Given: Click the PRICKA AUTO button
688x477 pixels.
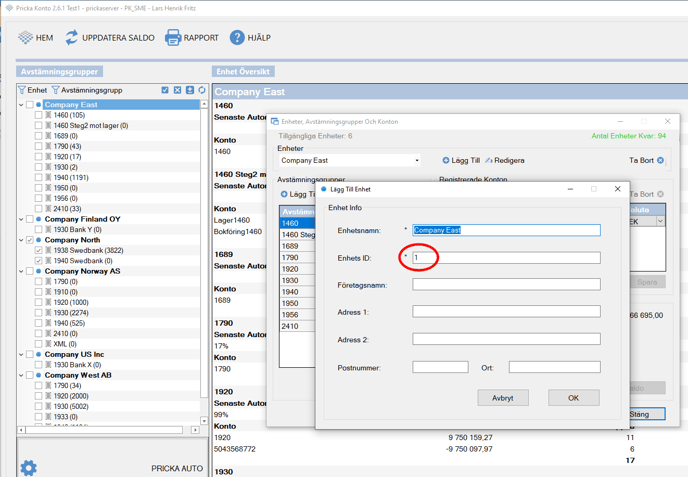Looking at the screenshot, I should pos(177,469).
